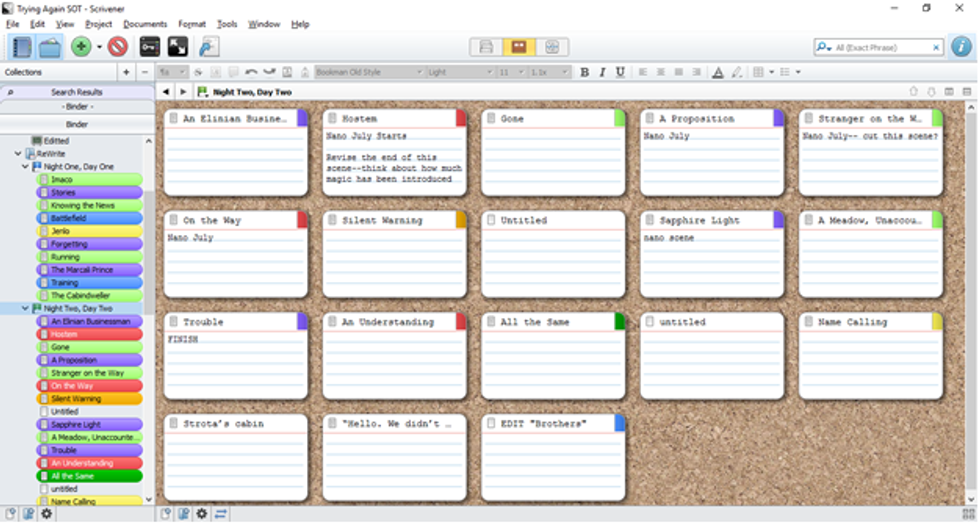Click the red label on Hostem card

click(x=461, y=118)
